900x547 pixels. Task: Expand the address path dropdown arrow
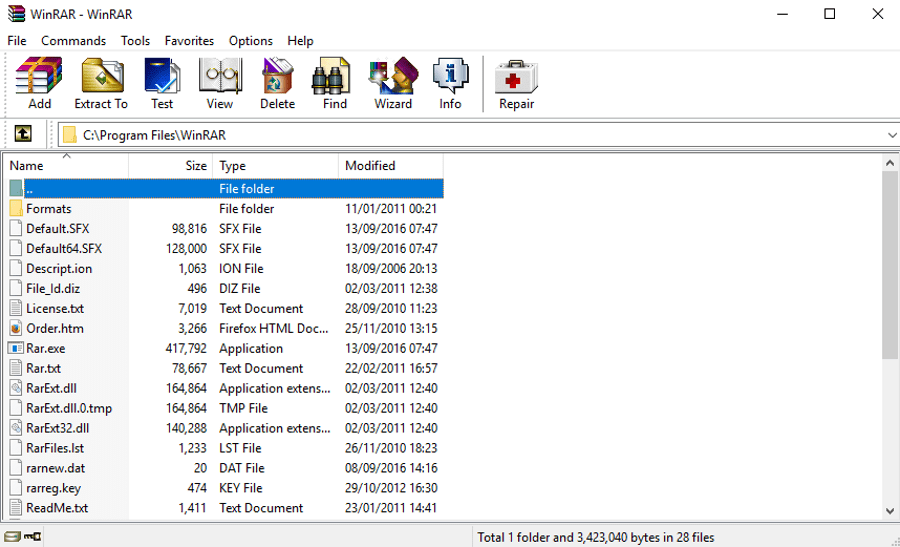pos(892,135)
